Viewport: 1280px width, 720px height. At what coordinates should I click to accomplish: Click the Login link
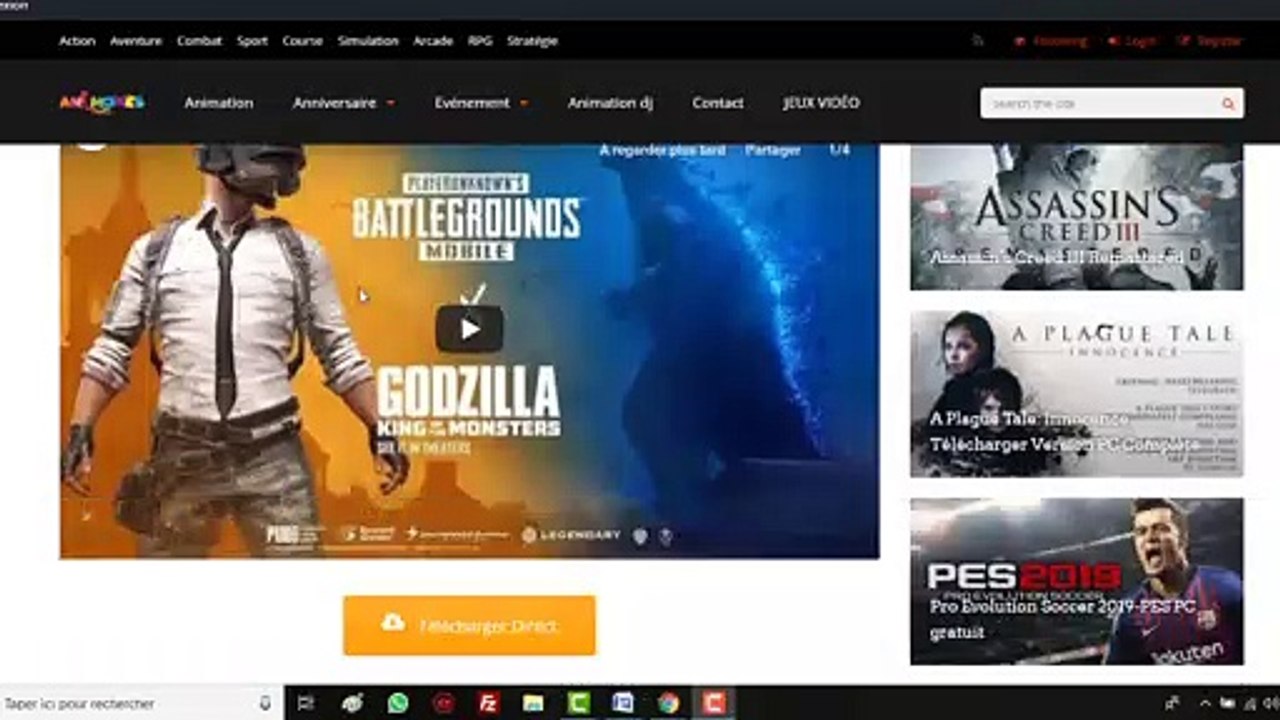(x=1133, y=41)
